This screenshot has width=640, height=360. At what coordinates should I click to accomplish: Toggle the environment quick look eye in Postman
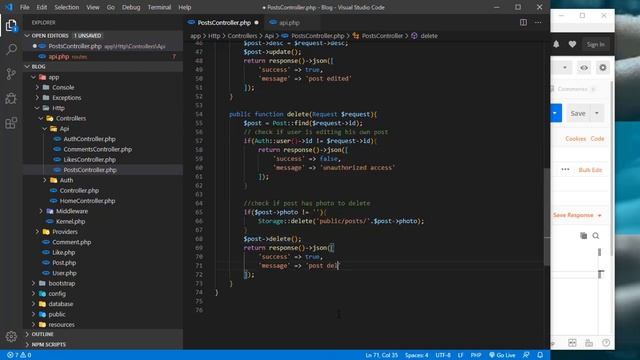tap(584, 68)
